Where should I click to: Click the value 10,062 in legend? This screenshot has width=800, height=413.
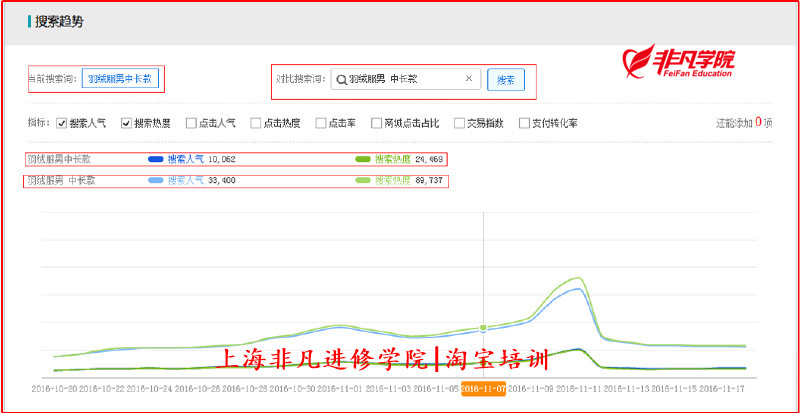[x=221, y=159]
